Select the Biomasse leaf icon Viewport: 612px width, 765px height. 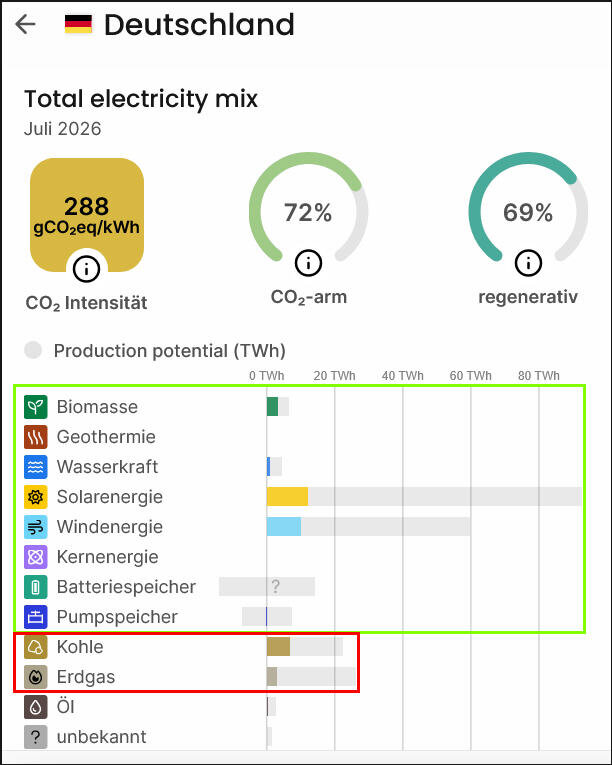click(x=36, y=407)
